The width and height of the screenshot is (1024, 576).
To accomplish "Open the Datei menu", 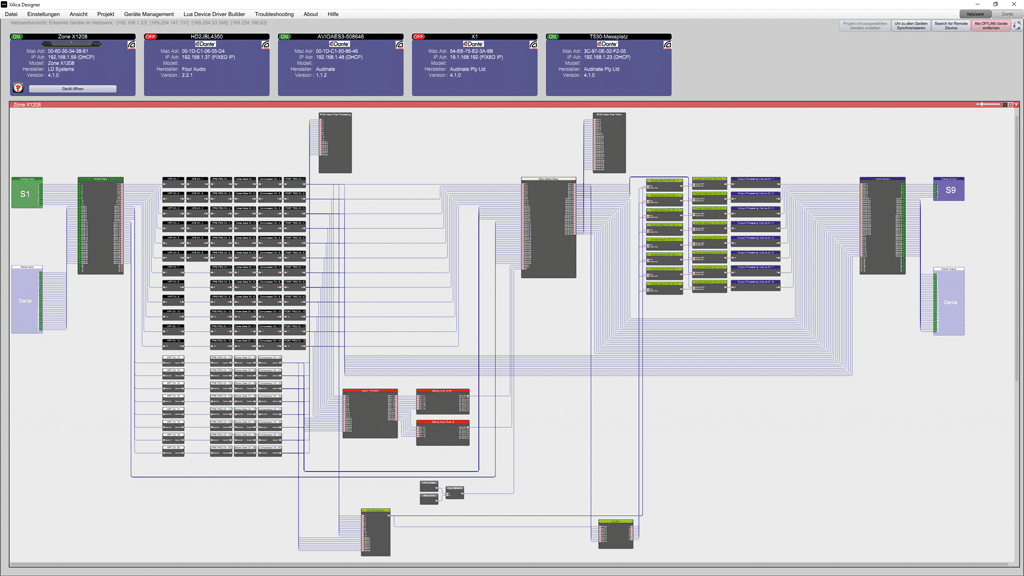I will 11,14.
